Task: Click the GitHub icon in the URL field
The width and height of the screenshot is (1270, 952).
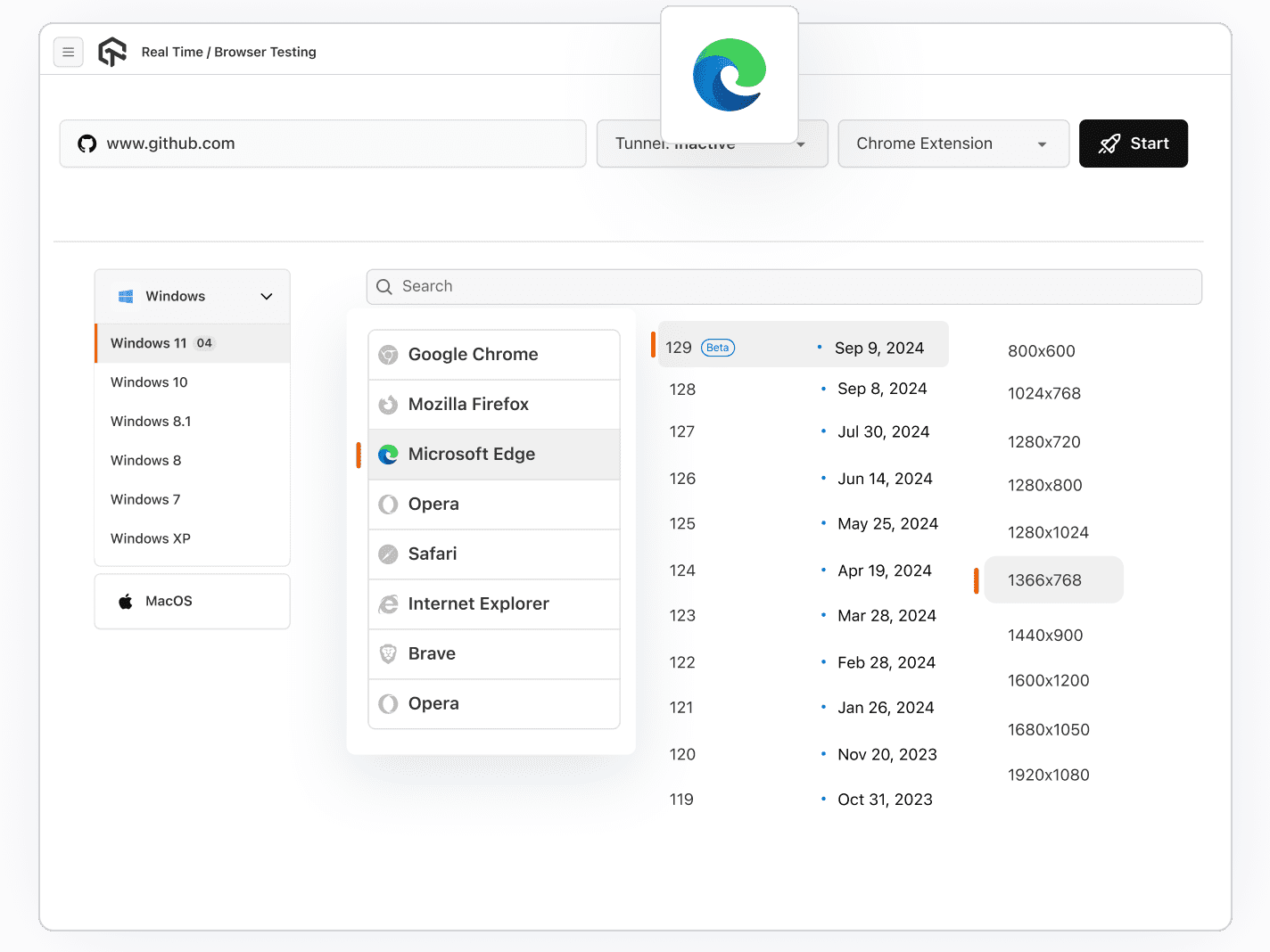Action: point(87,143)
